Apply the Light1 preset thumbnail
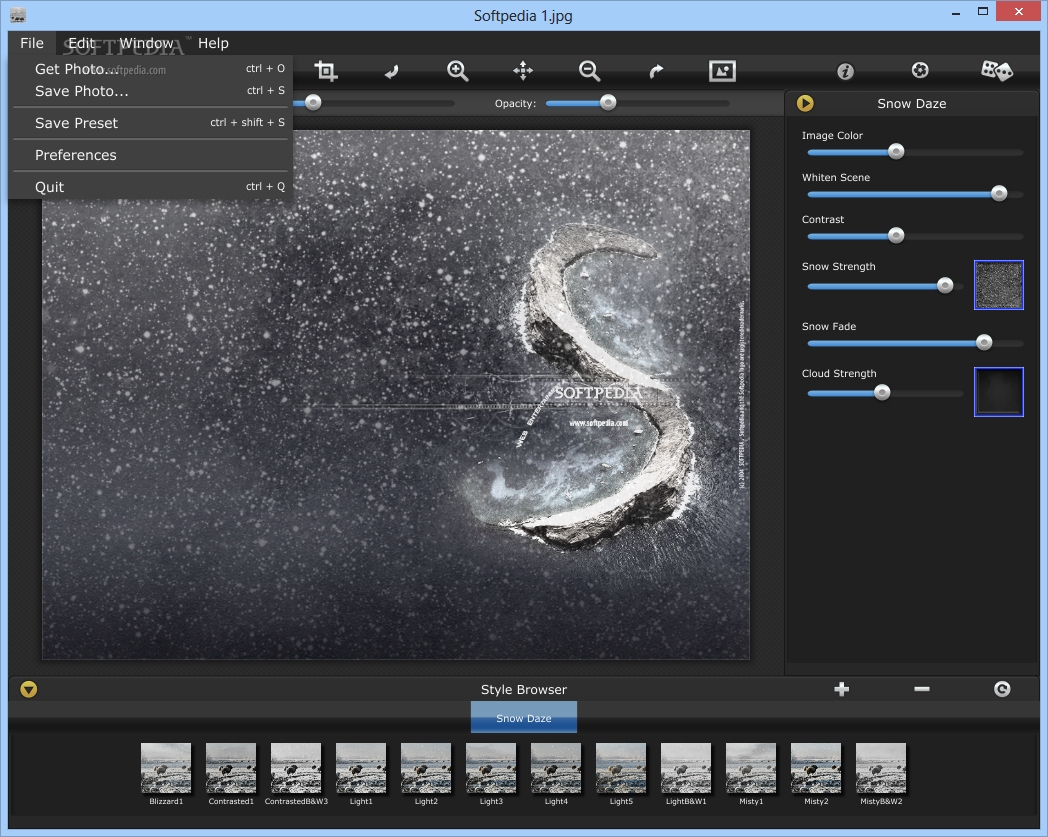 point(361,768)
